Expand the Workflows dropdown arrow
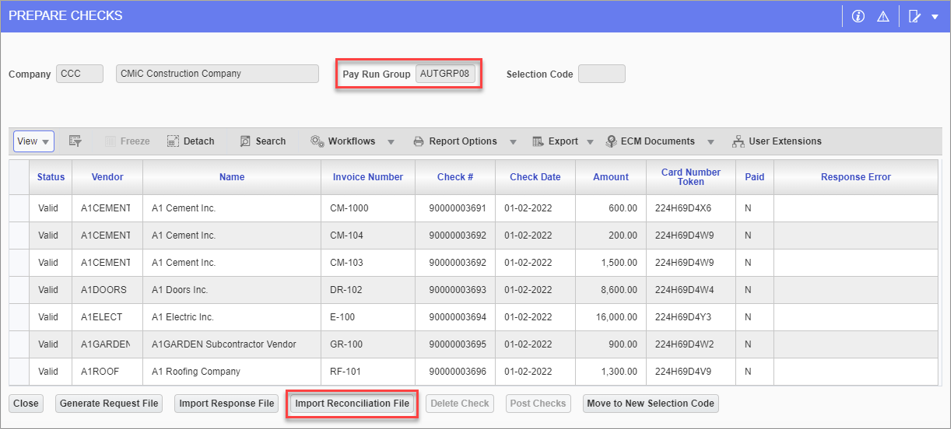 pyautogui.click(x=391, y=142)
